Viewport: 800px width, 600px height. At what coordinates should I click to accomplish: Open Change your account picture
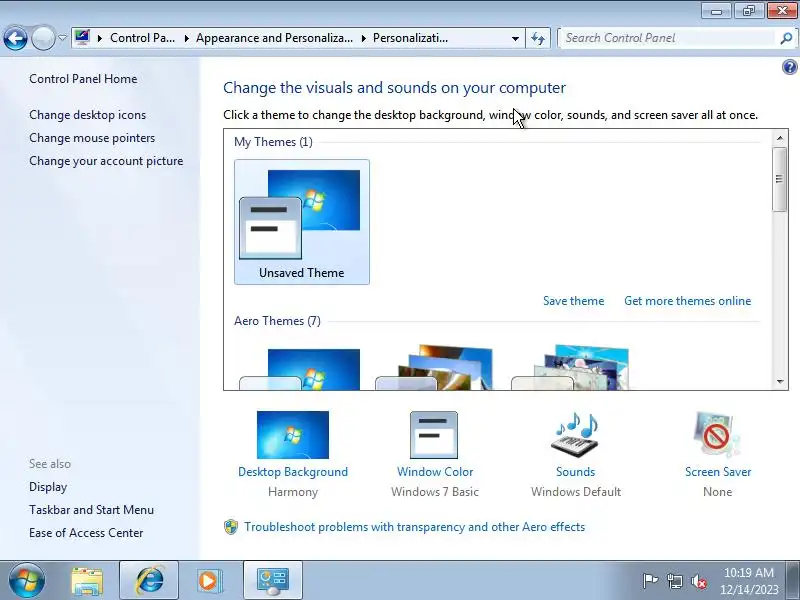[x=106, y=161]
